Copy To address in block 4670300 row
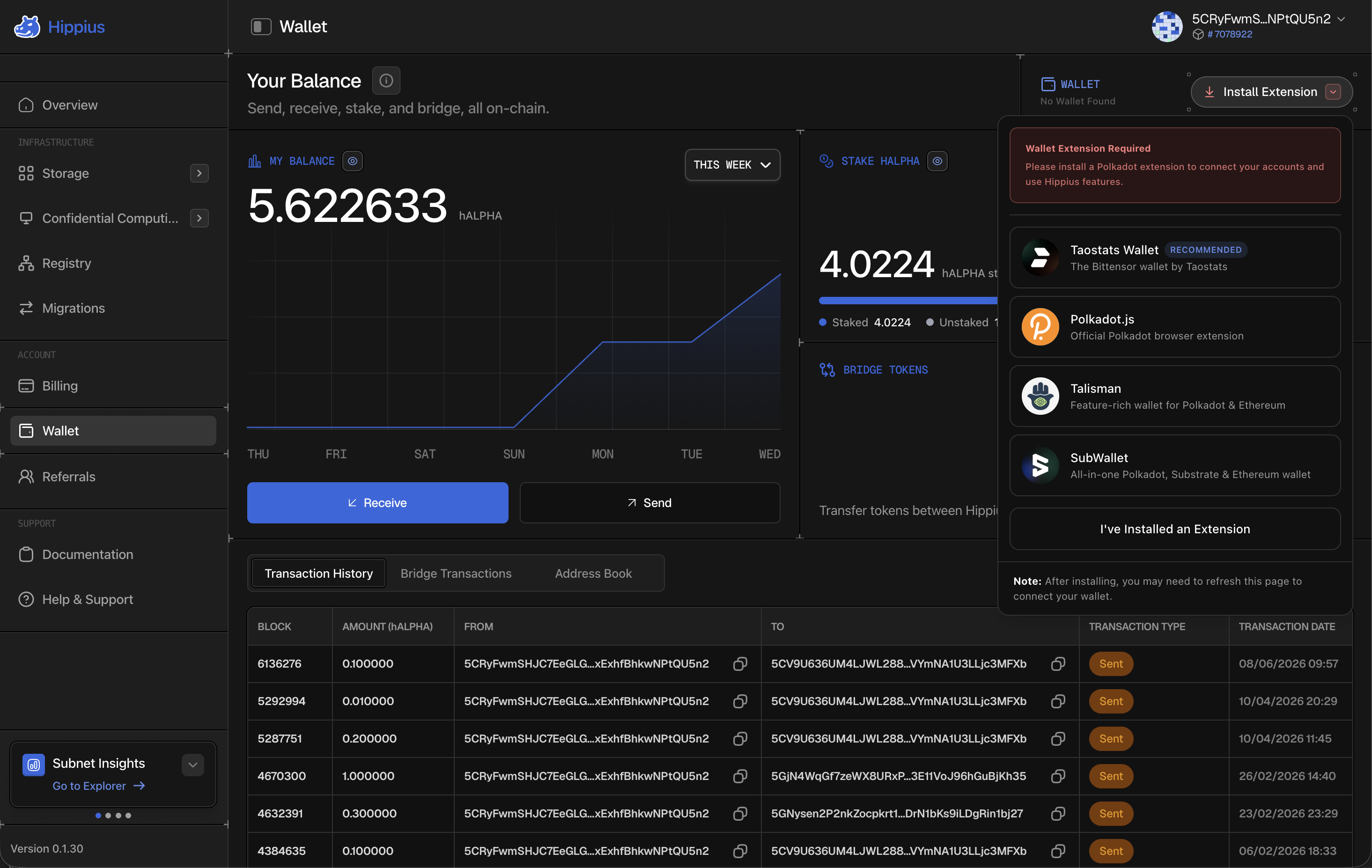Viewport: 1372px width, 868px height. coord(1057,776)
